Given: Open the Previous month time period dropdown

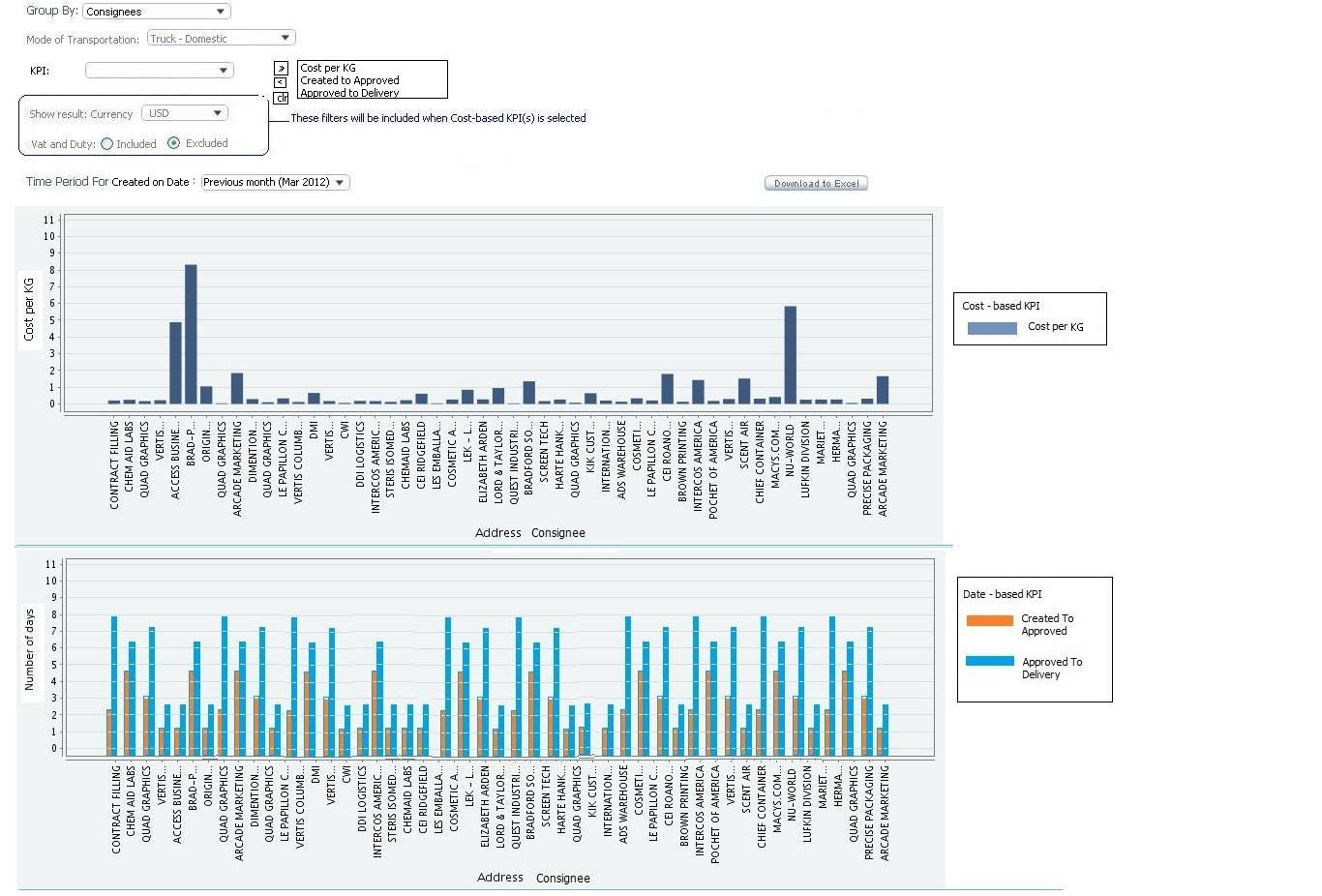Looking at the screenshot, I should click(275, 182).
